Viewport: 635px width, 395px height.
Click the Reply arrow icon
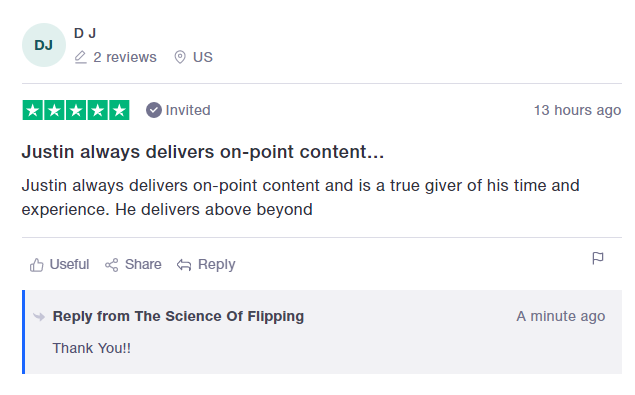coord(184,265)
